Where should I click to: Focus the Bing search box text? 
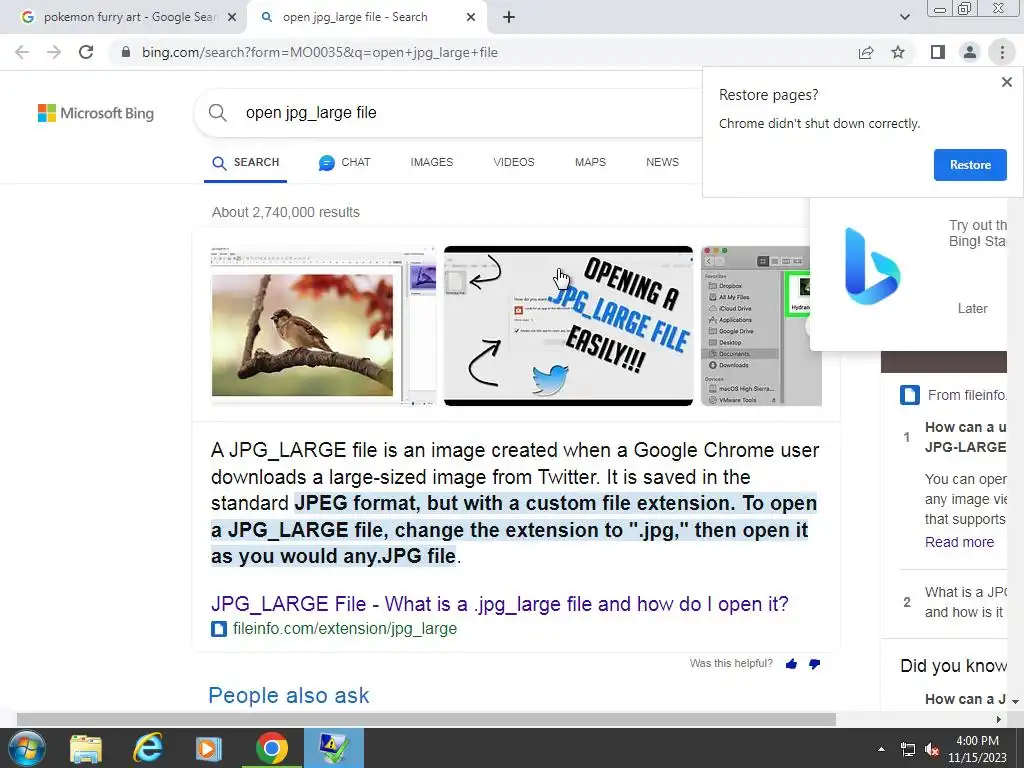point(311,112)
